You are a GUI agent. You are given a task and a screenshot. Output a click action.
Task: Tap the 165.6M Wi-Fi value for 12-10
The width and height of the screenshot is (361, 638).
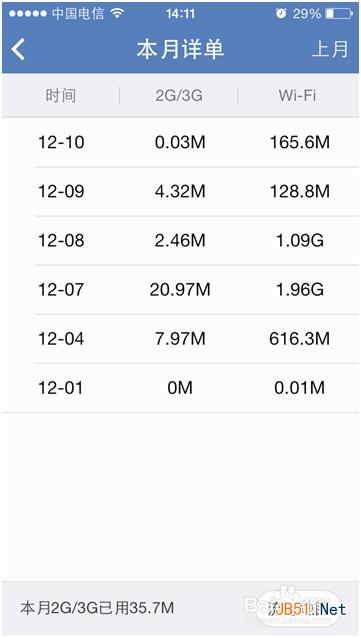(x=300, y=142)
